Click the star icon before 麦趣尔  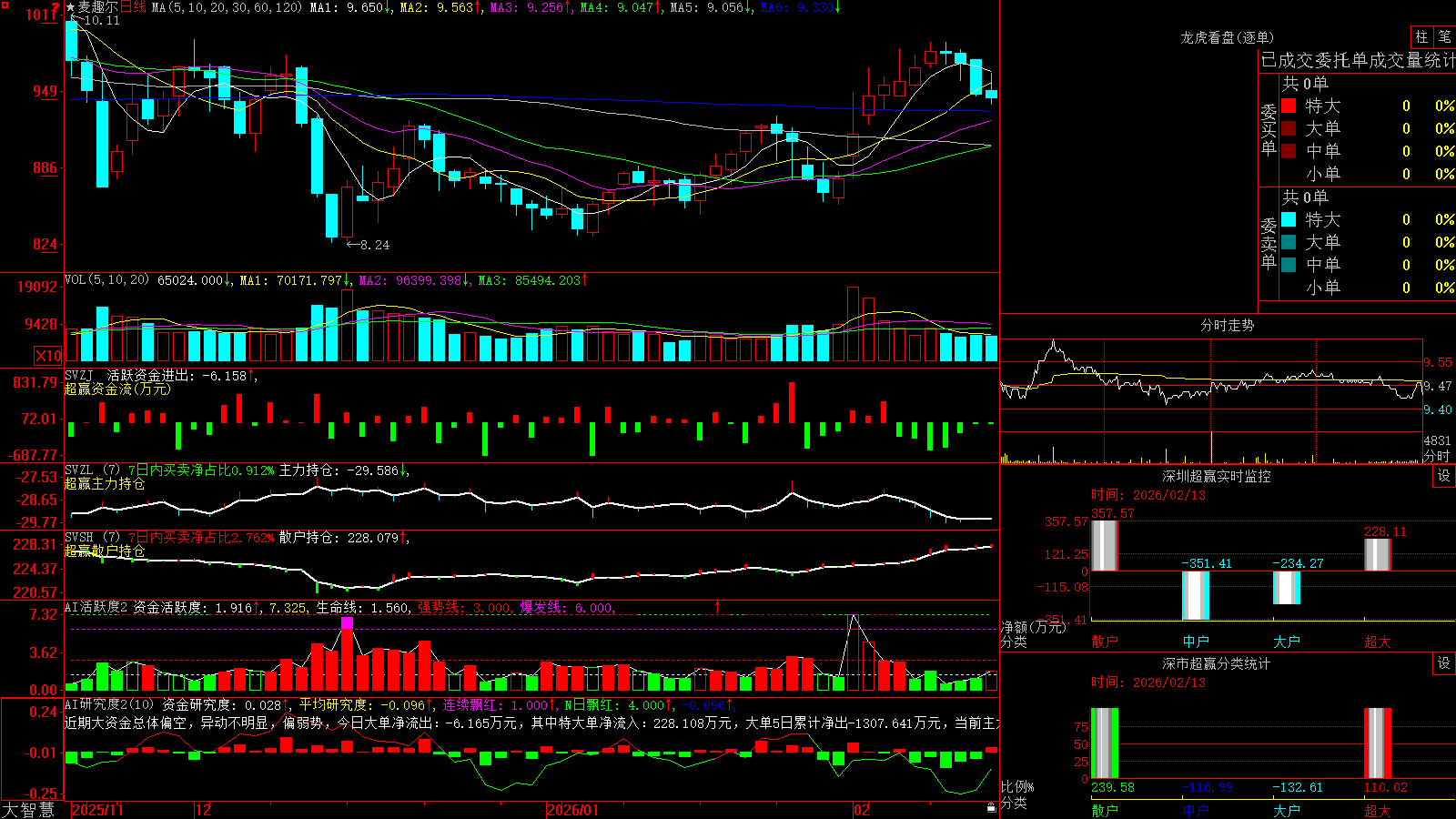coord(71,7)
